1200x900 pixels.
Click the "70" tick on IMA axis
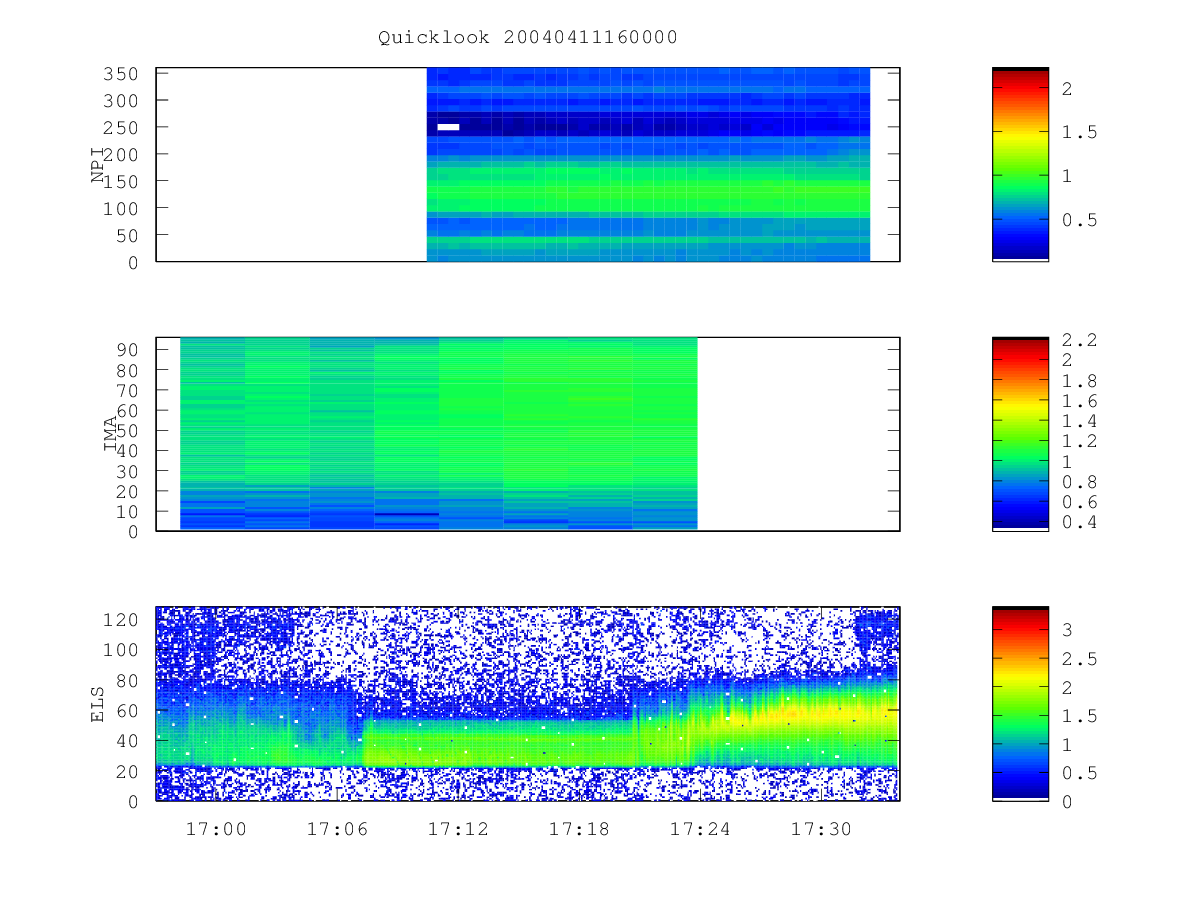tap(129, 390)
